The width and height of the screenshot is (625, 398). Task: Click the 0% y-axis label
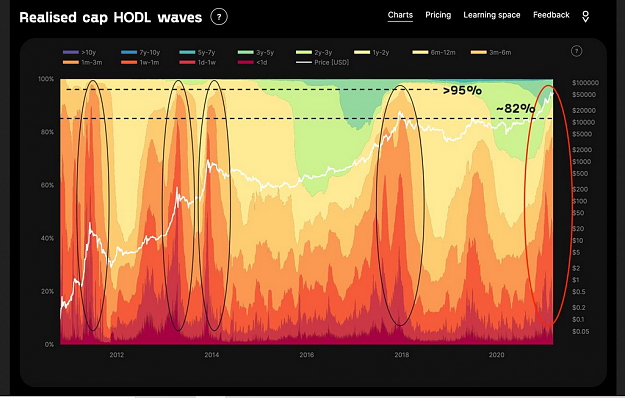pyautogui.click(x=49, y=344)
